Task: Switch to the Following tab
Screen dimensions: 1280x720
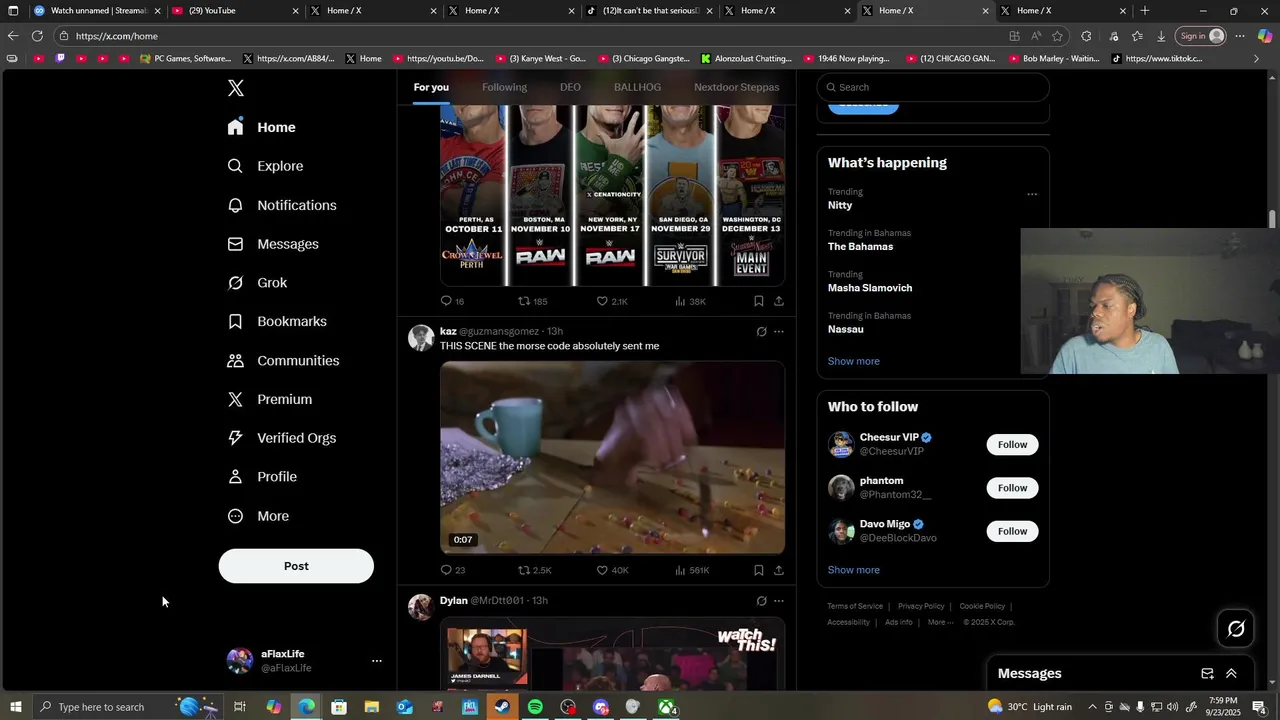Action: pyautogui.click(x=504, y=87)
